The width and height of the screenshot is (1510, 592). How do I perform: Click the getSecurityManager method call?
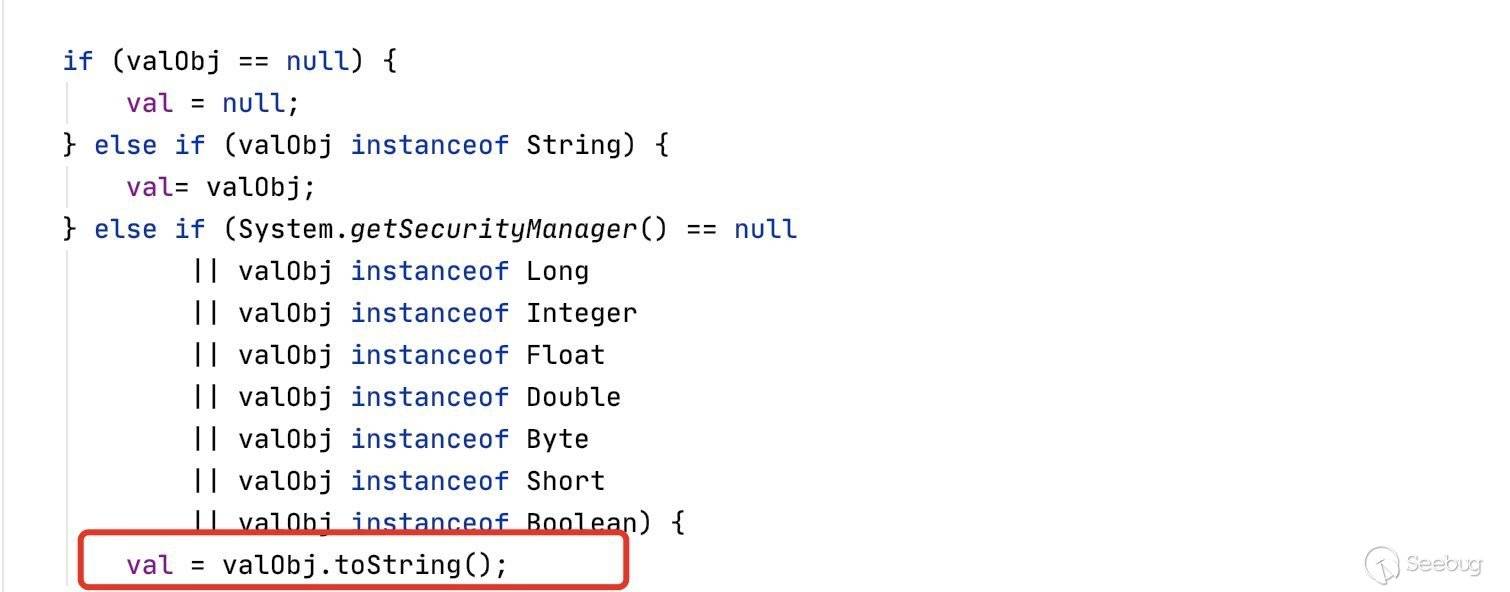pos(493,229)
